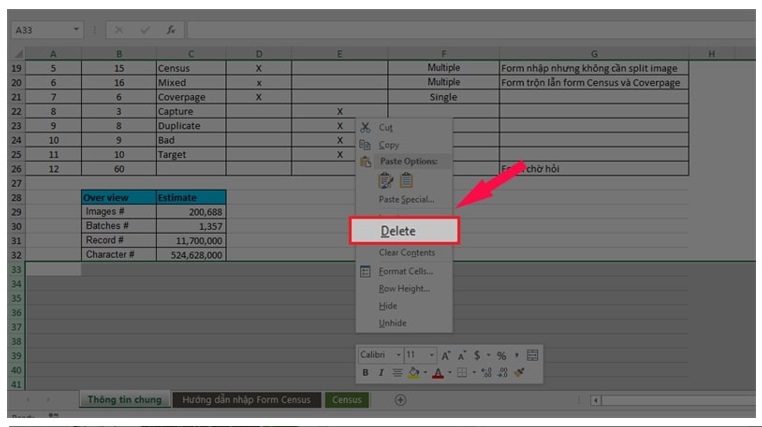762x427 pixels.
Task: Open the Hướng dẫn nhập Form Census sheet
Action: pos(247,400)
